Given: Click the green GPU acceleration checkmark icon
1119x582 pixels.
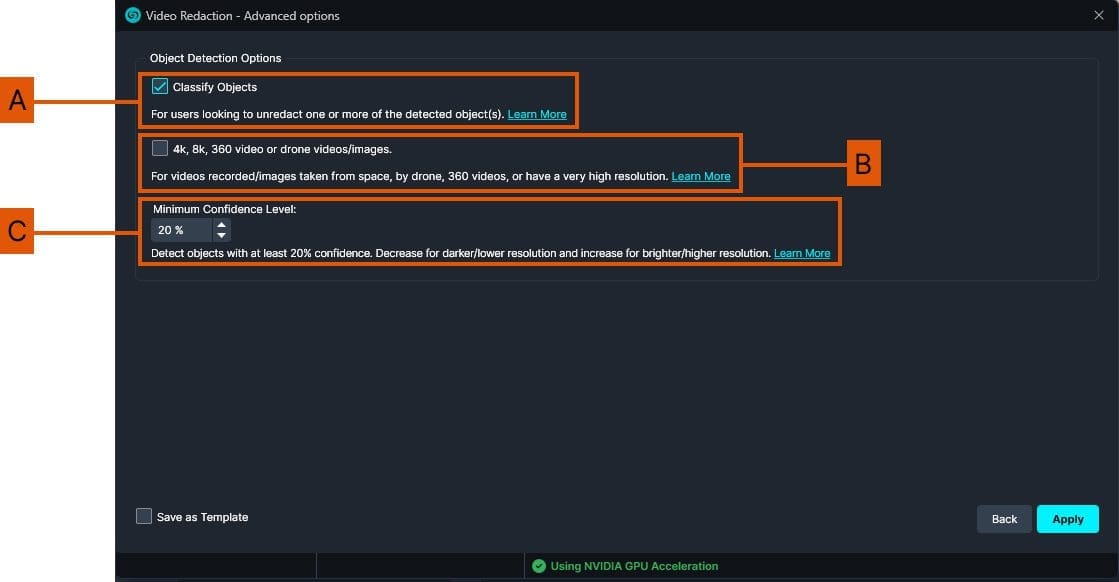Looking at the screenshot, I should [x=539, y=566].
